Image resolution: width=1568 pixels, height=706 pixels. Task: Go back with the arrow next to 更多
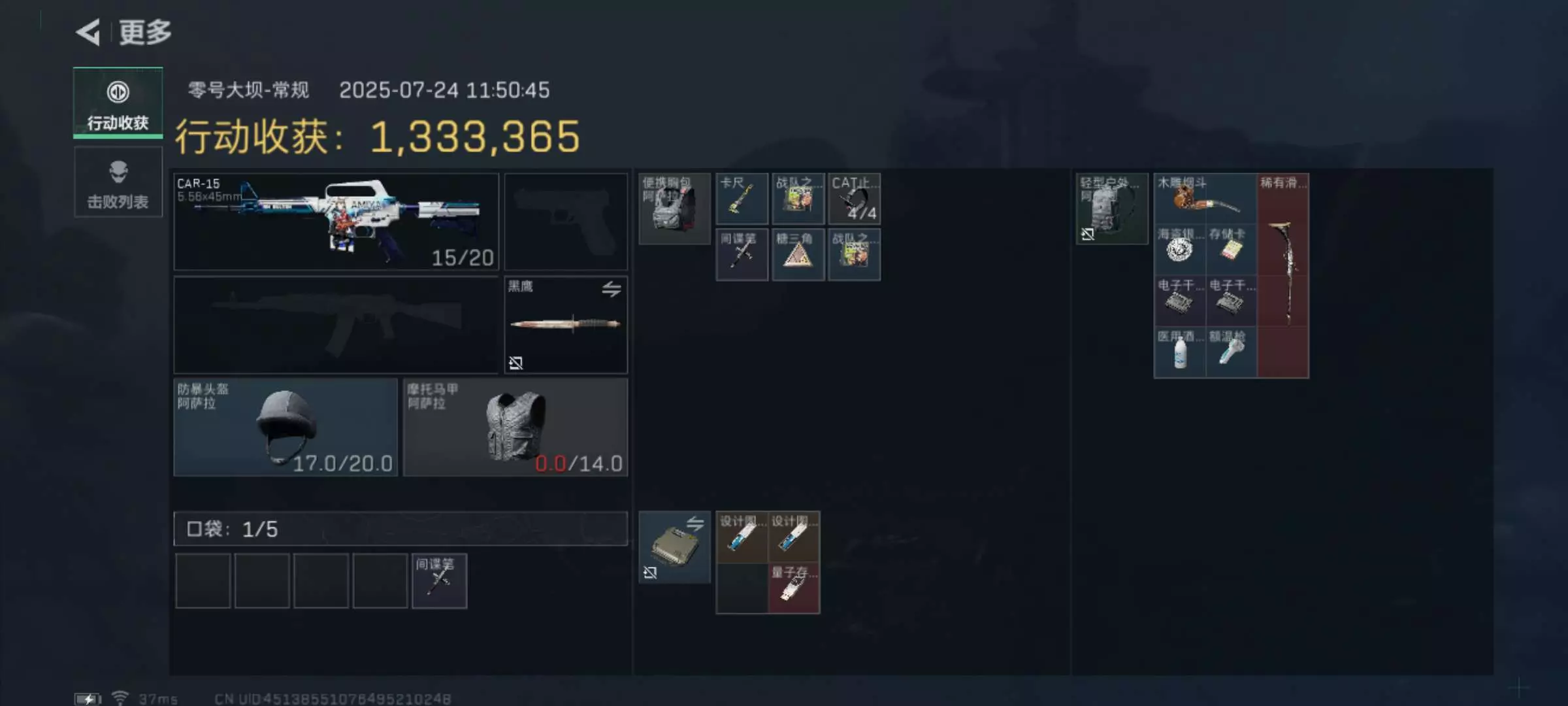tap(88, 32)
